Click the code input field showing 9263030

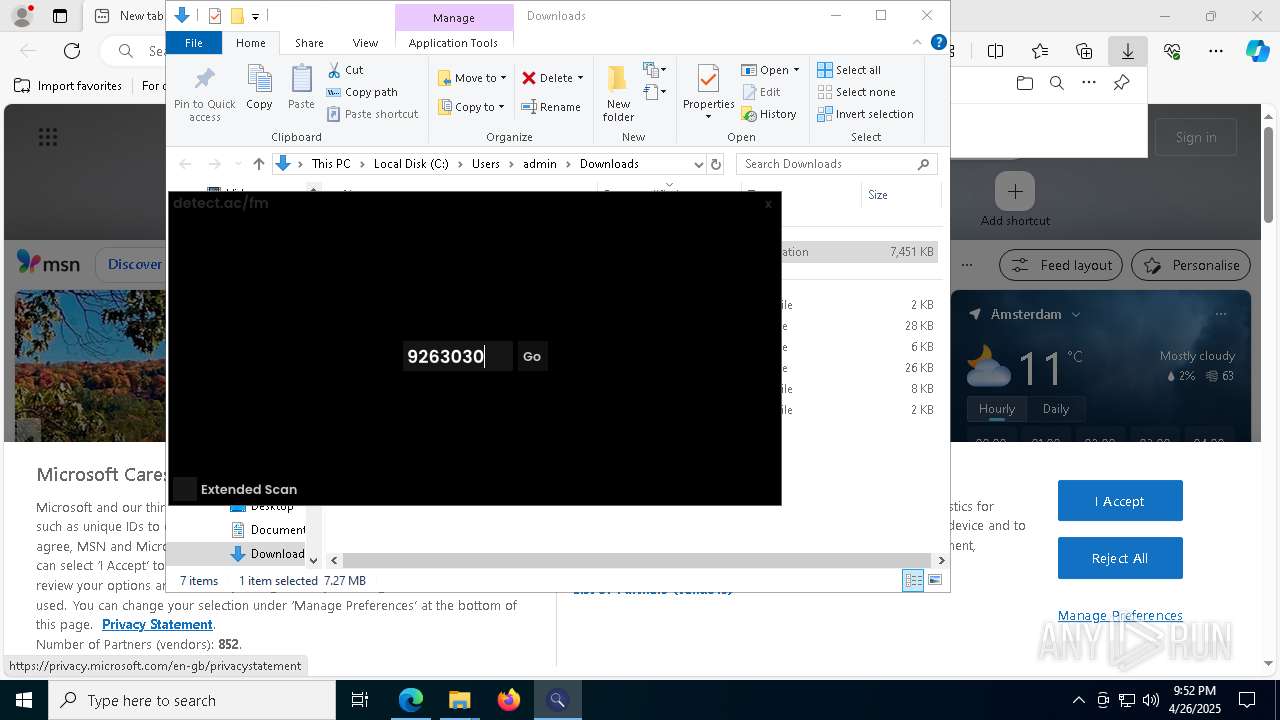click(458, 356)
